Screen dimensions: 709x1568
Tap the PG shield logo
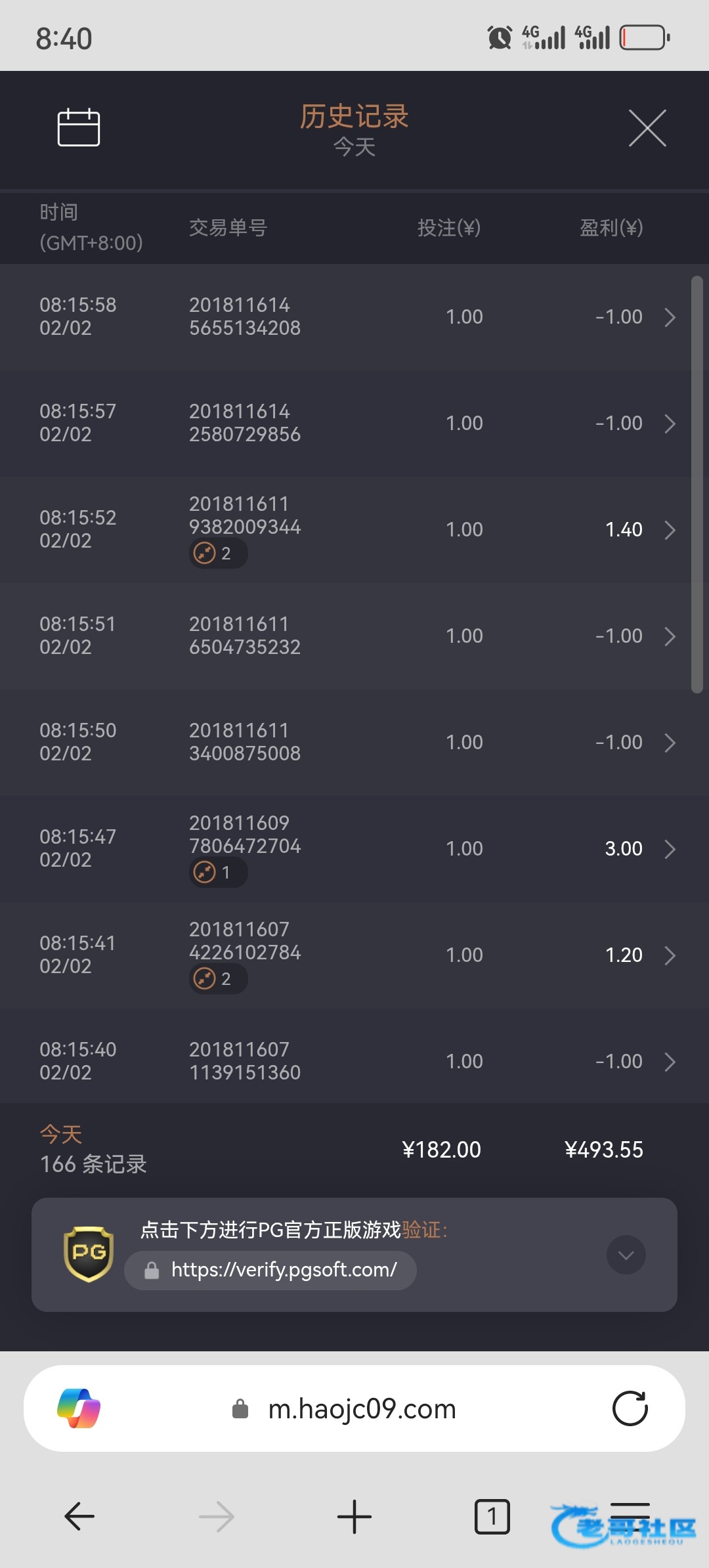[89, 1253]
